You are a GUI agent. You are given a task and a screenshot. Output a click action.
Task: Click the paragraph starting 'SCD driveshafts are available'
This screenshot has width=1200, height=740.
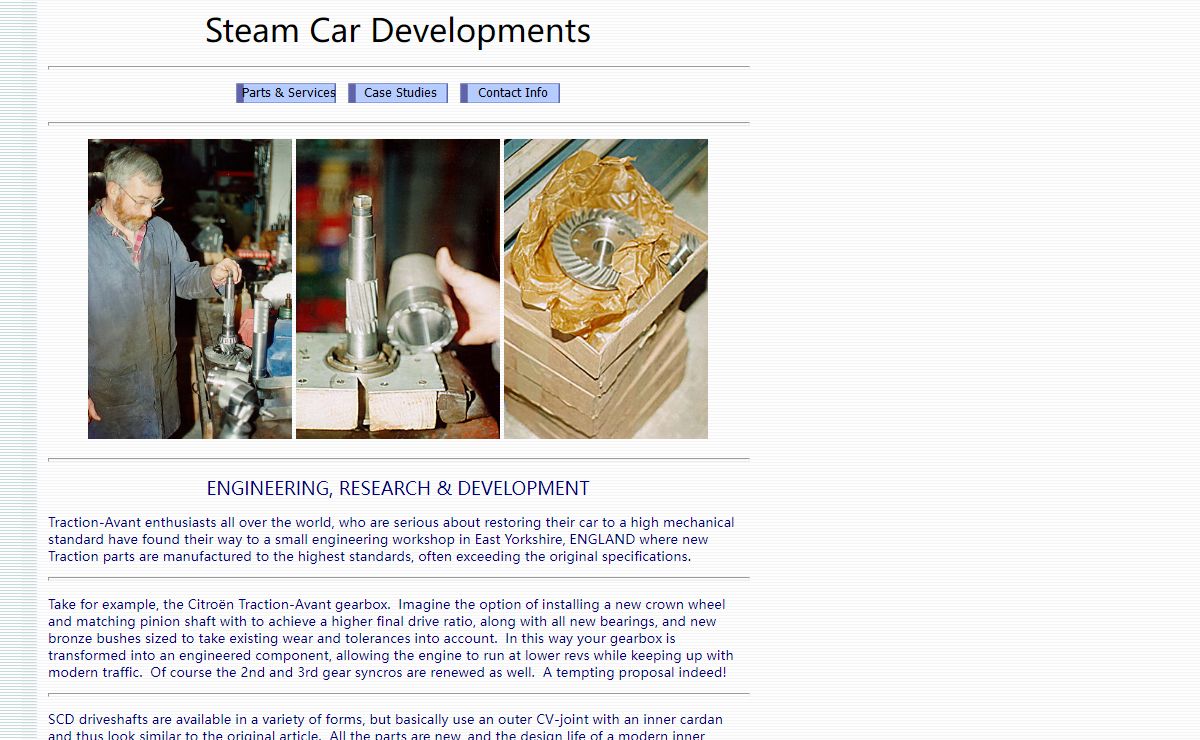386,727
